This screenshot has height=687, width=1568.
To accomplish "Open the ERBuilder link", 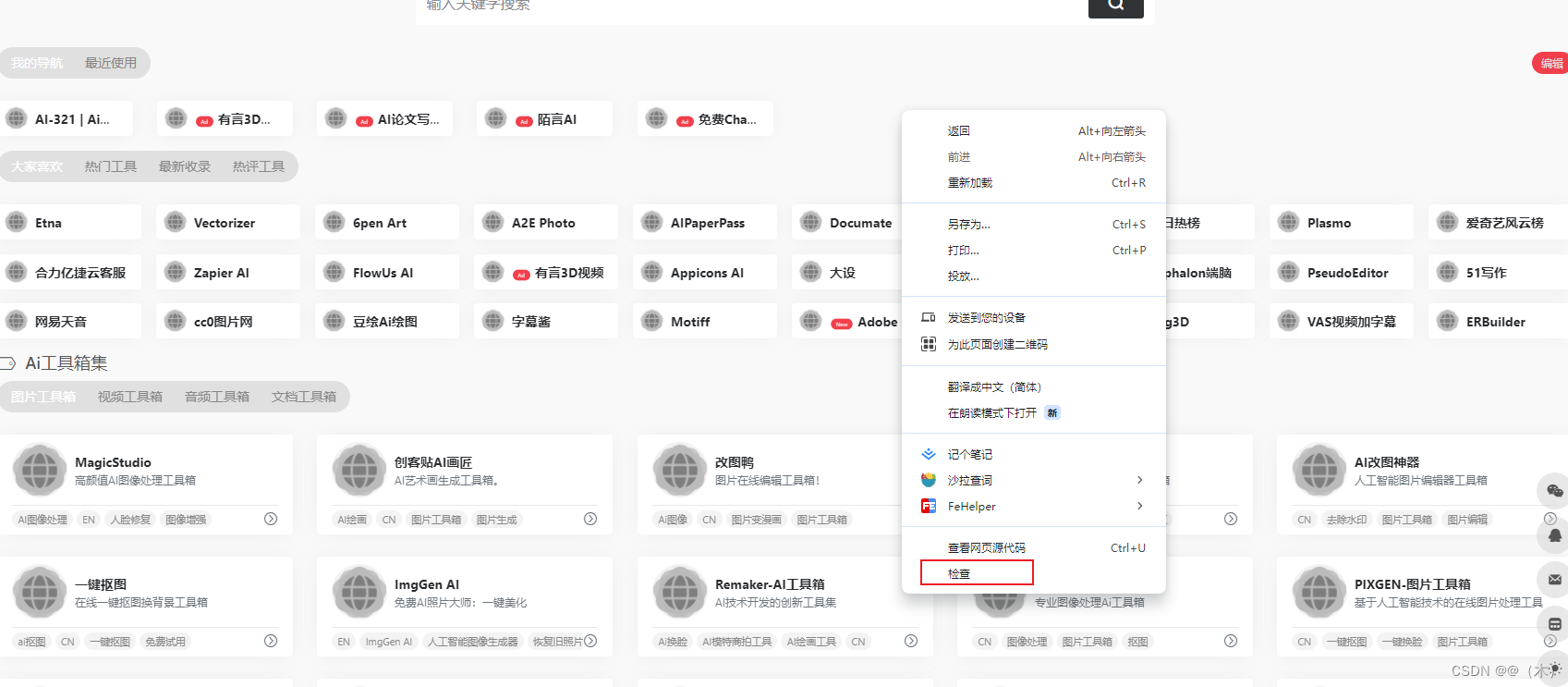I will click(x=1498, y=321).
